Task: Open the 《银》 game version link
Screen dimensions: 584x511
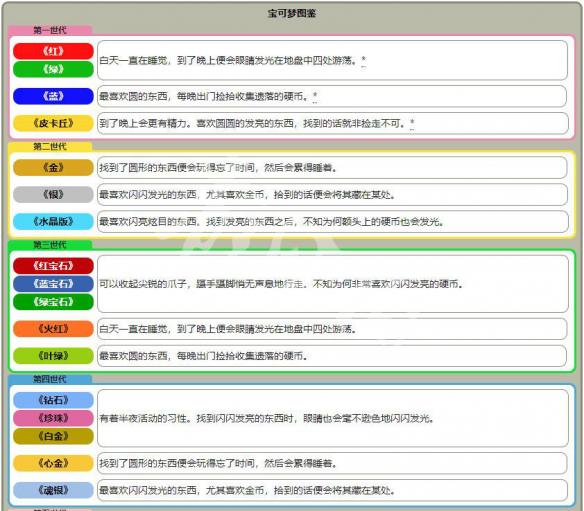Action: coord(53,194)
